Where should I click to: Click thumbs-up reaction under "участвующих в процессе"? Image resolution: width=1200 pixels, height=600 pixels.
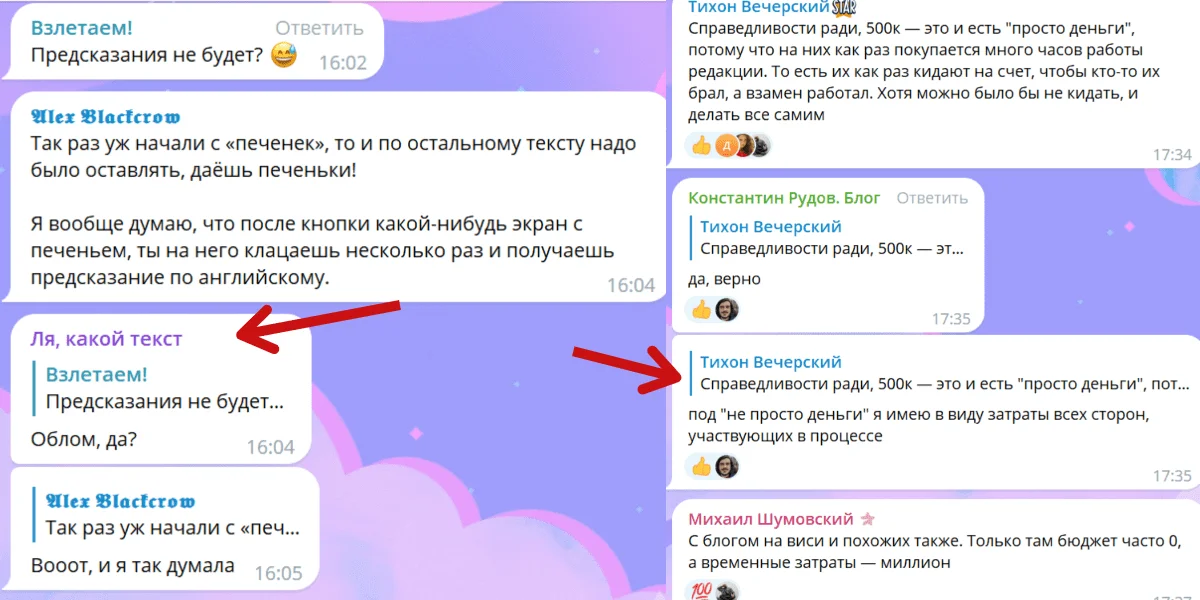[701, 466]
